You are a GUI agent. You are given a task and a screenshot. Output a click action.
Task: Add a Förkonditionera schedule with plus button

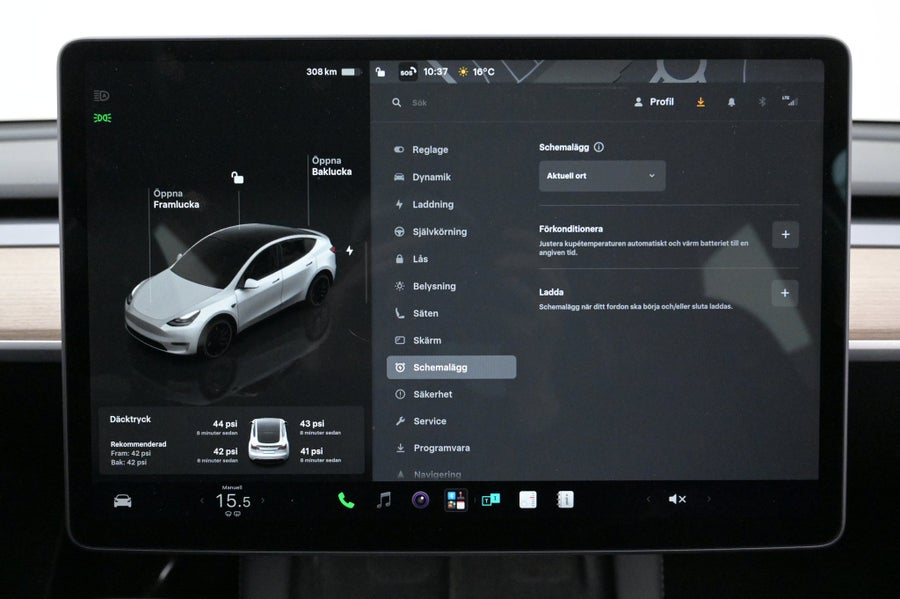coord(785,235)
